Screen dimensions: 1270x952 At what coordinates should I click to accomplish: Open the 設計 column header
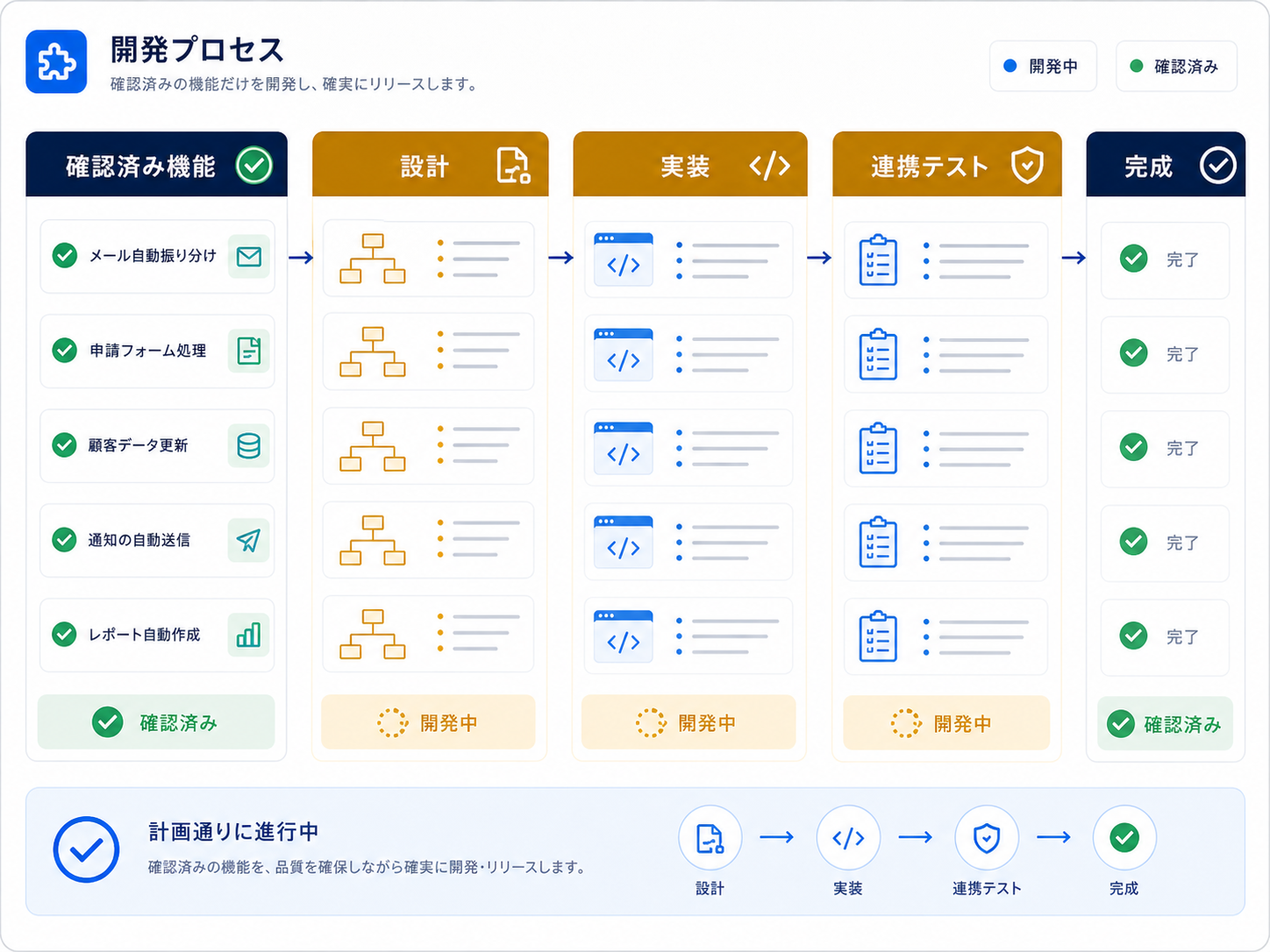pos(431,164)
